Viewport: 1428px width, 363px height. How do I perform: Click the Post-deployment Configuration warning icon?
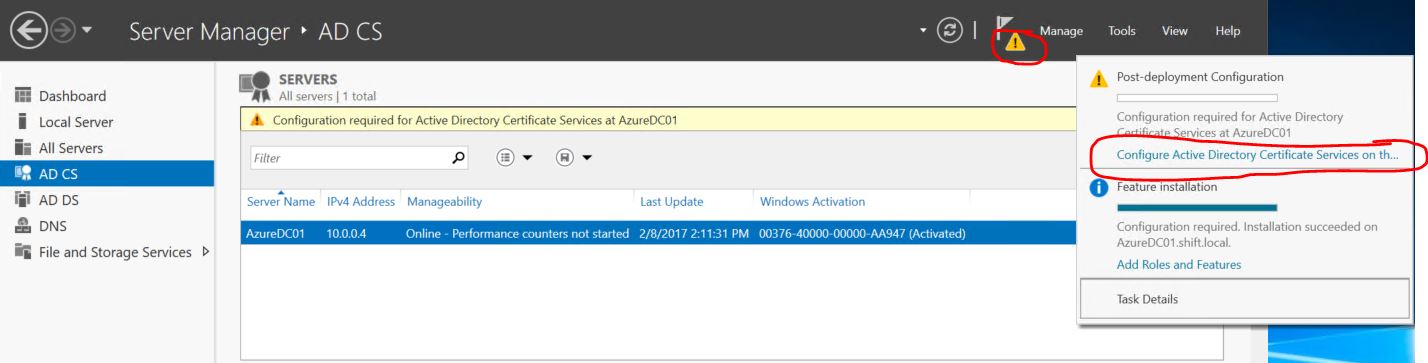pos(1100,78)
